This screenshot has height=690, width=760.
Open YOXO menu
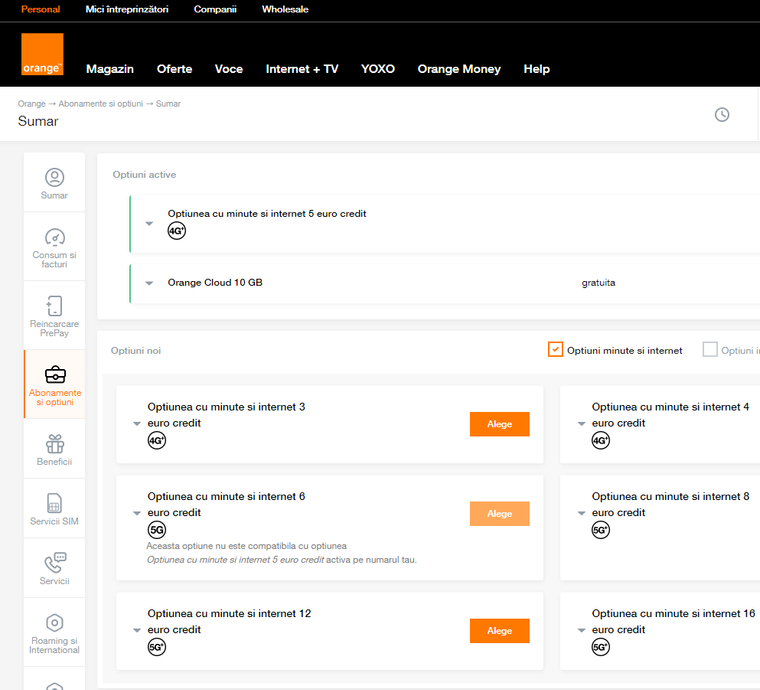378,69
